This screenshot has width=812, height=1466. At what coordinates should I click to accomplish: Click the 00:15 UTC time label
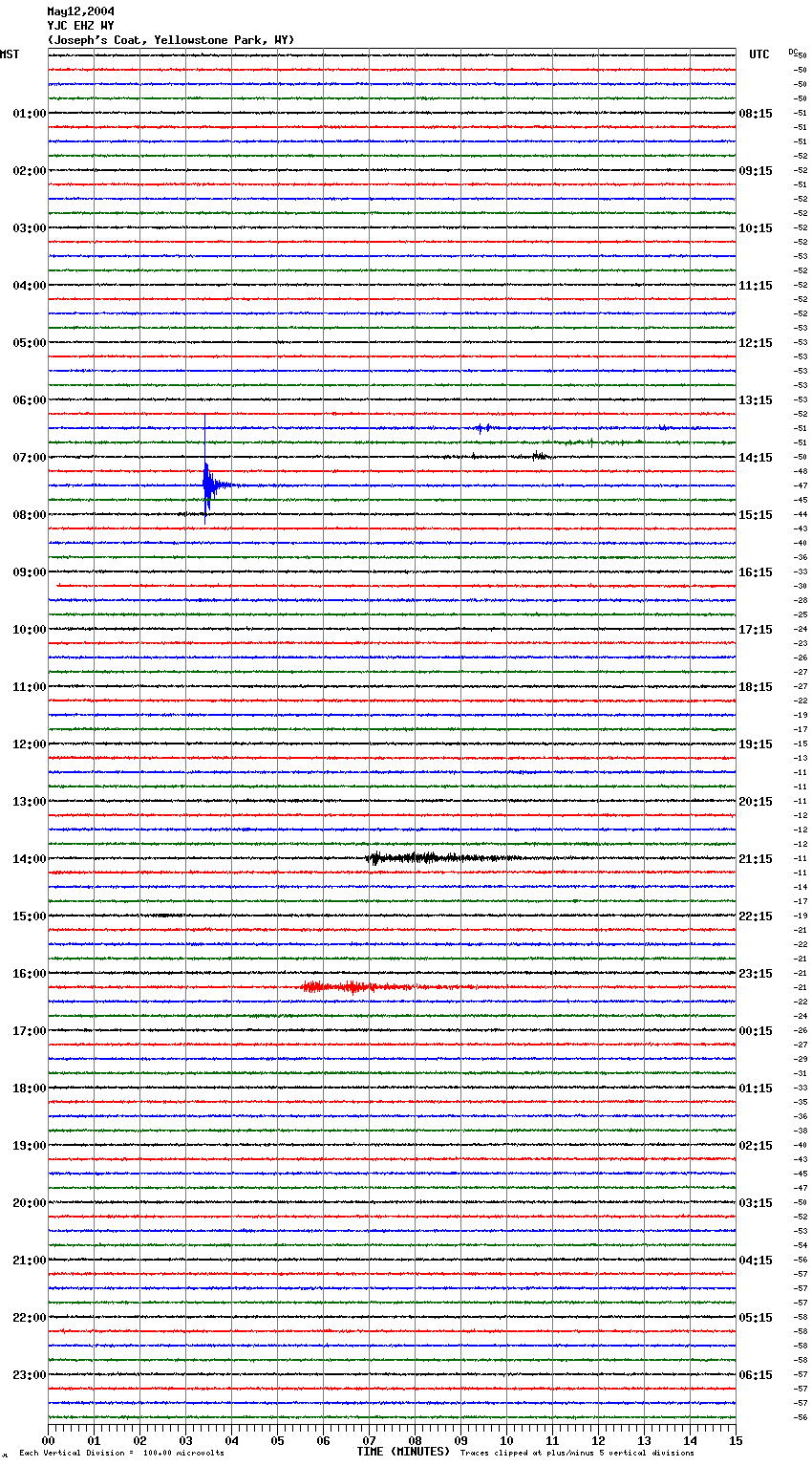click(756, 1031)
